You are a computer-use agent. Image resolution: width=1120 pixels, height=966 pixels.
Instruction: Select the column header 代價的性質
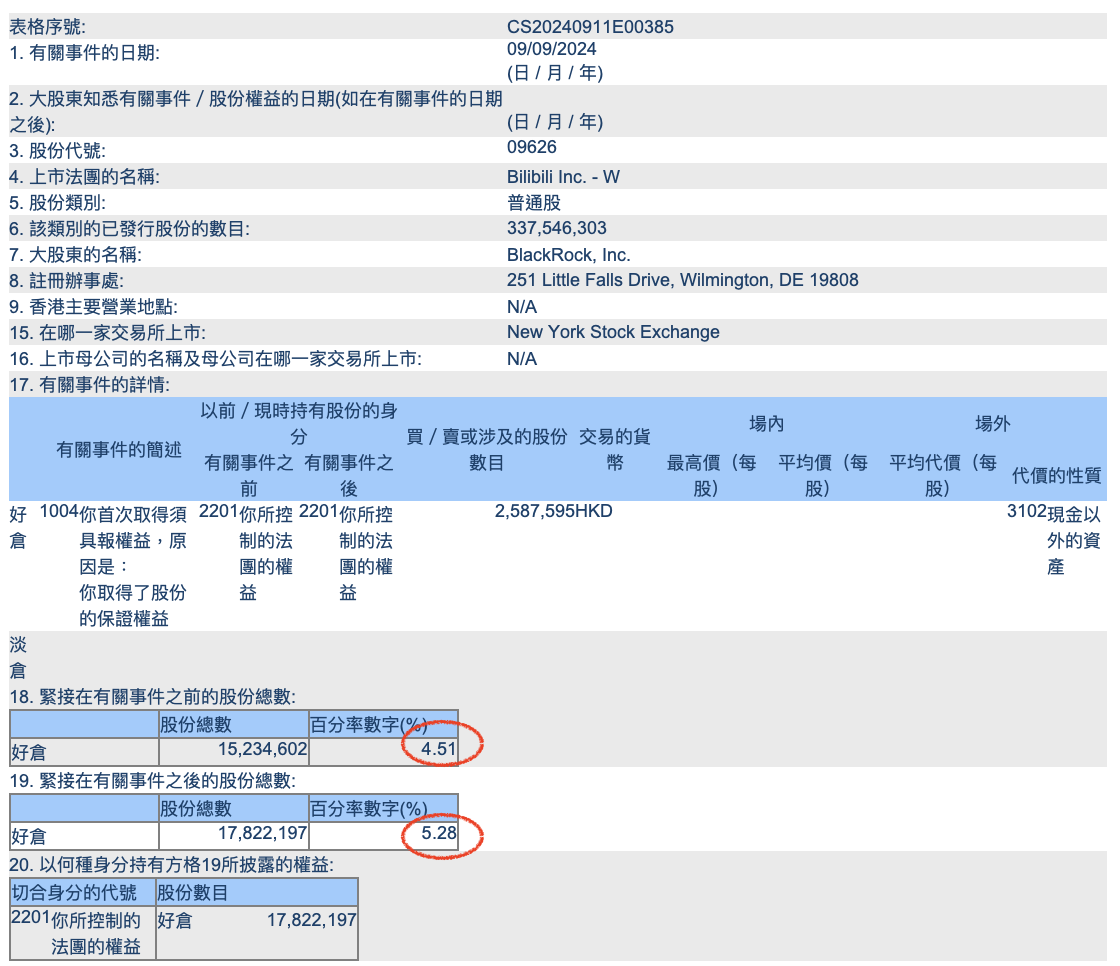pyautogui.click(x=1056, y=475)
